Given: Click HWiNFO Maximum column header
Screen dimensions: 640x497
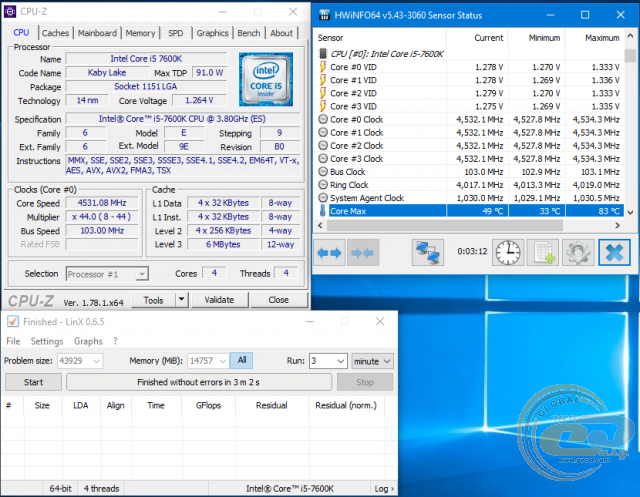Looking at the screenshot, I should [594, 38].
